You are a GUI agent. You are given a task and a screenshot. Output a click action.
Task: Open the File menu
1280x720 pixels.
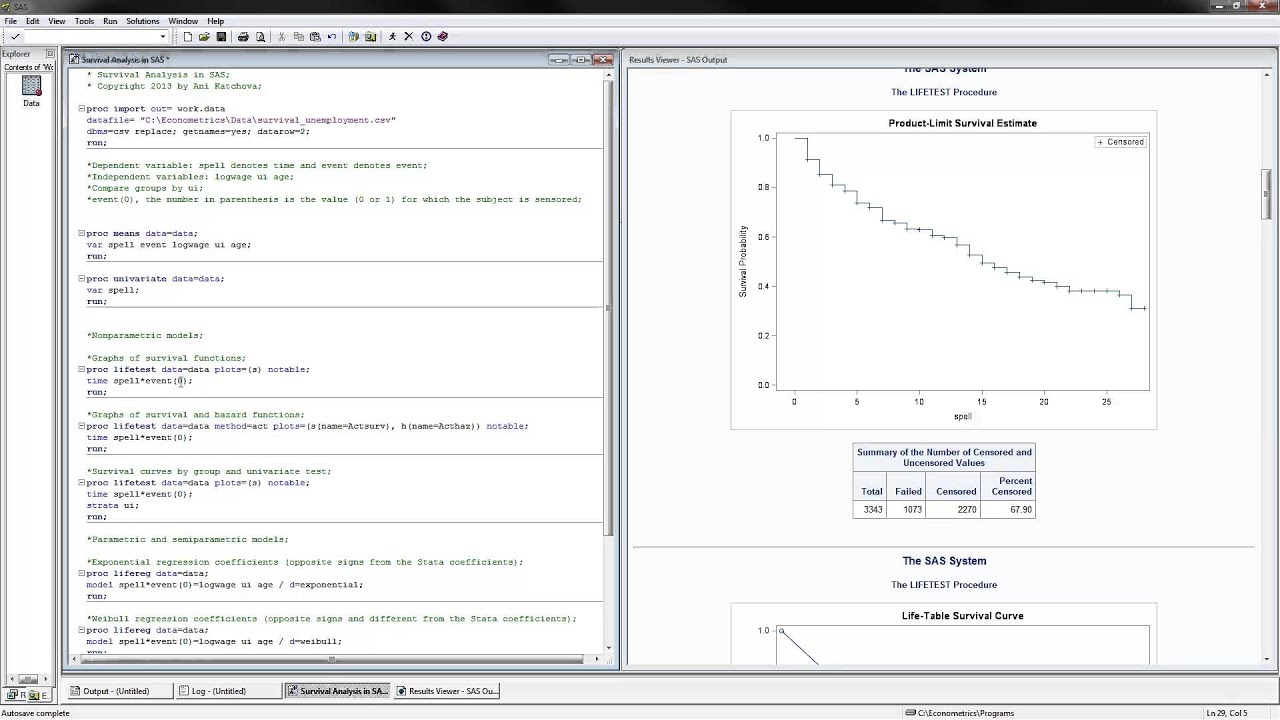tap(10, 21)
